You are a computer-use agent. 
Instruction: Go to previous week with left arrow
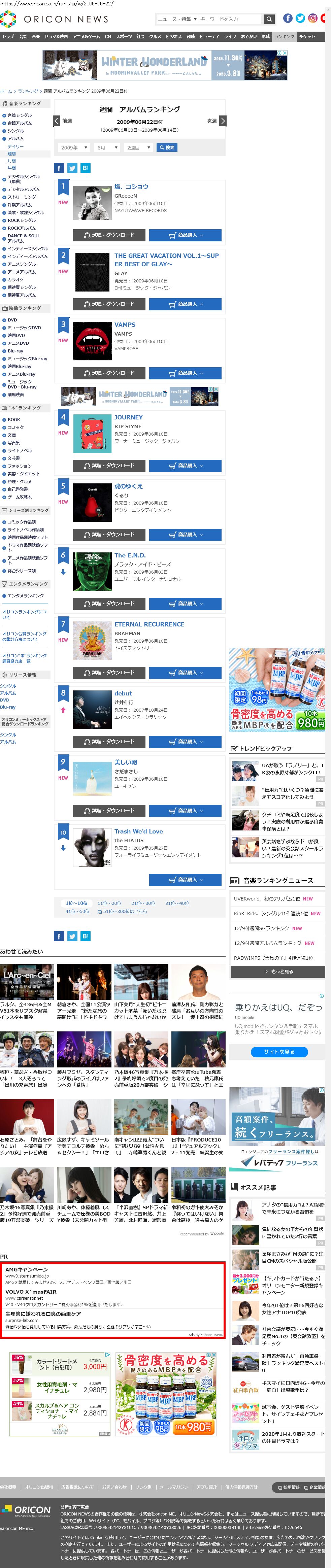[x=57, y=121]
